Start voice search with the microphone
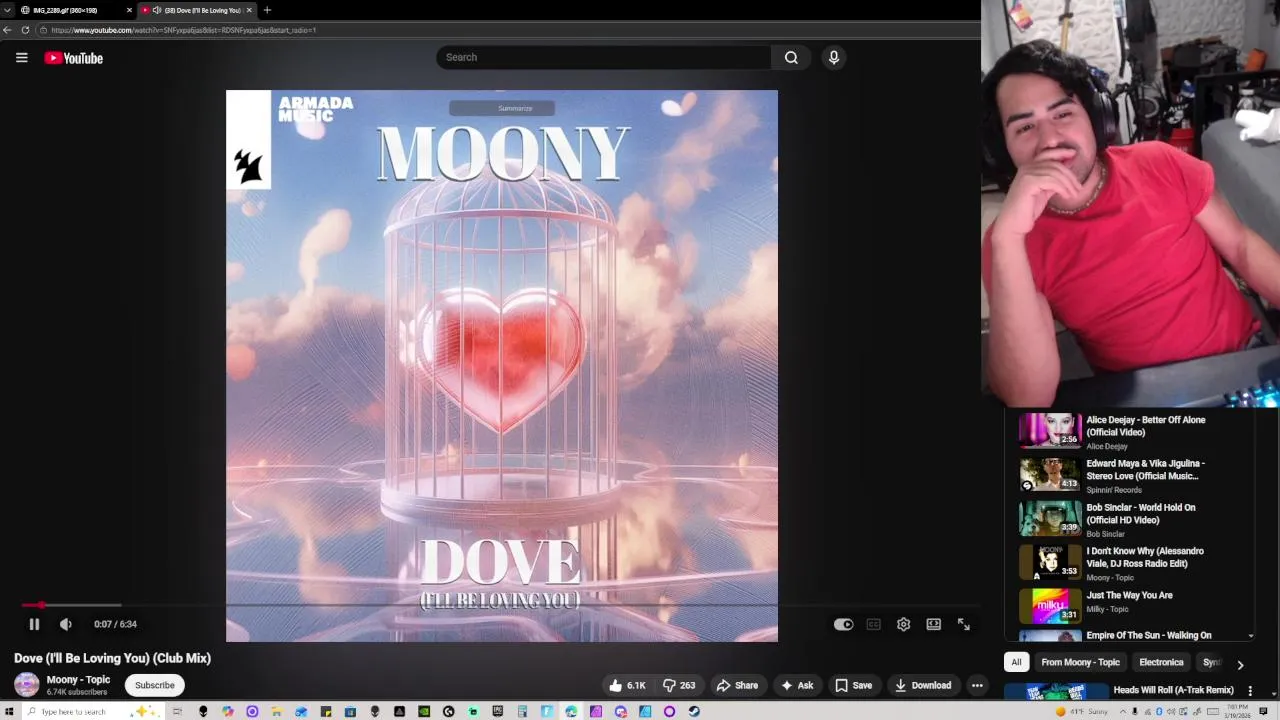 pos(833,57)
